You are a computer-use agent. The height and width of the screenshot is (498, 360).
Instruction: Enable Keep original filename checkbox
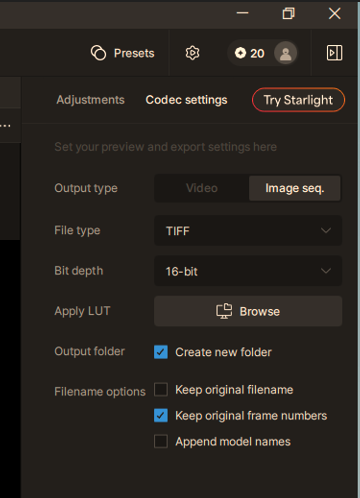tap(161, 390)
